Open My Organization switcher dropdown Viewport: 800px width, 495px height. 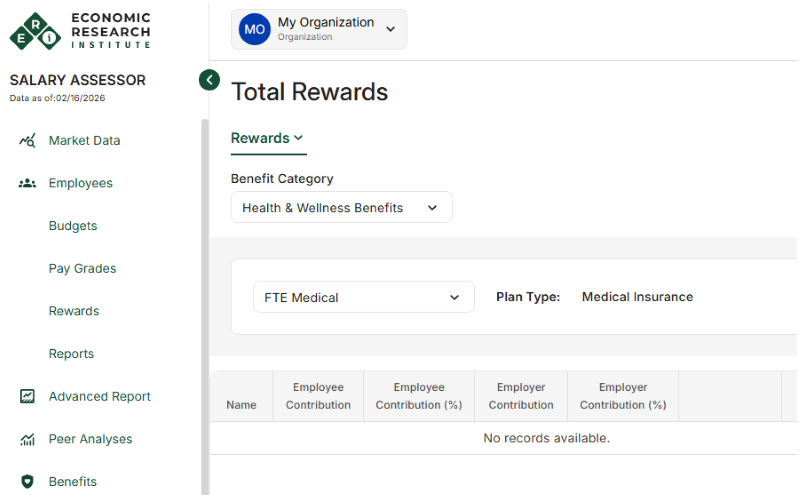(319, 29)
